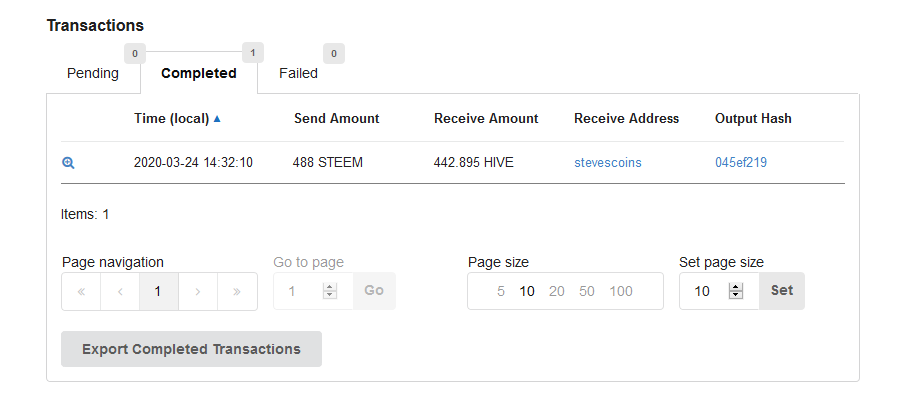Screen dimensions: 911x408
Task: Click the Failed count badge showing 0
Action: click(334, 53)
